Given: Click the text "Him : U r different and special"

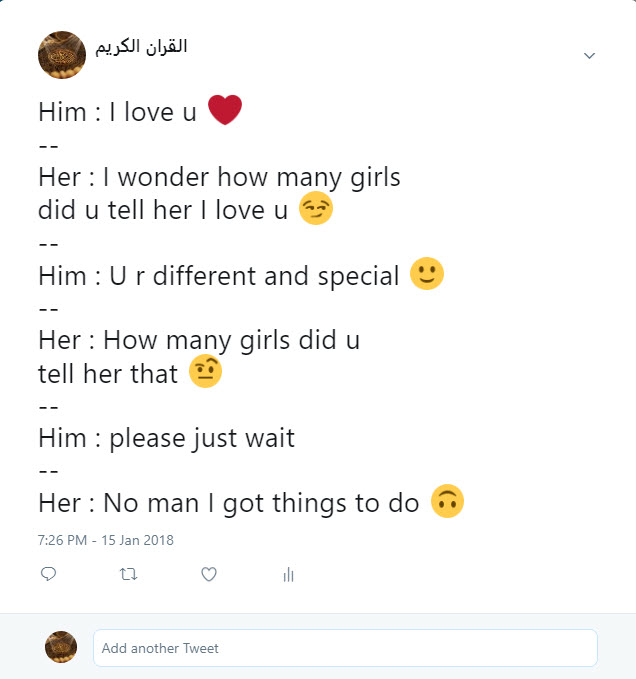Looking at the screenshot, I should [x=219, y=276].
